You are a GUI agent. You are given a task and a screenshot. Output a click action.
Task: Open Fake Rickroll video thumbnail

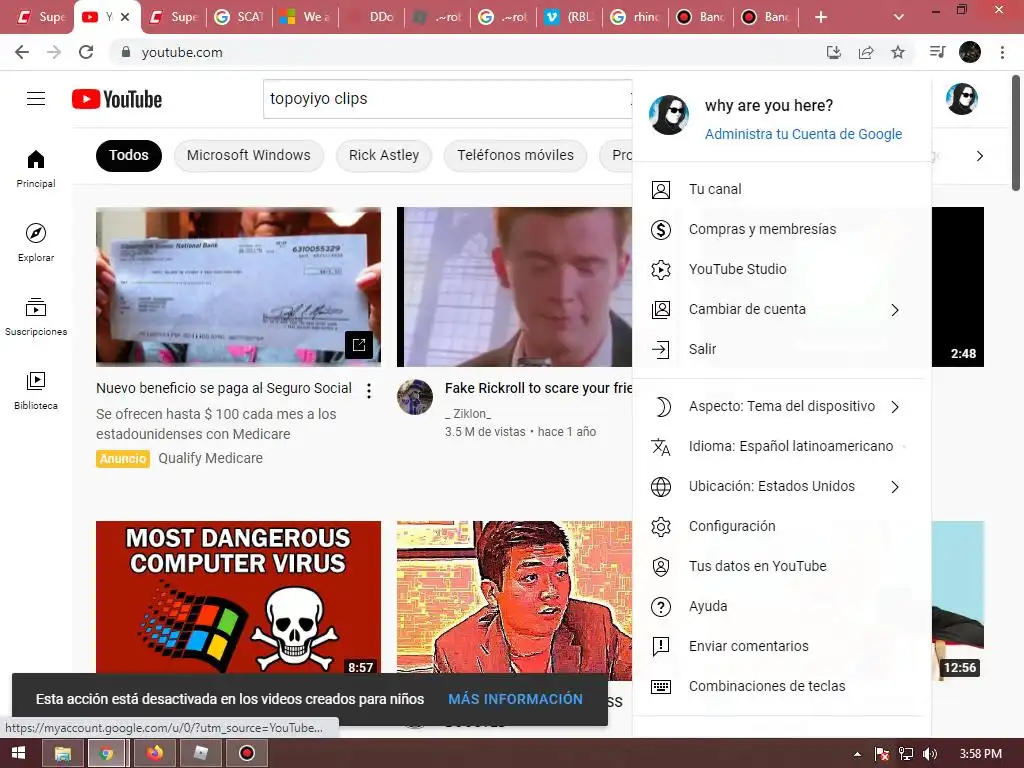pyautogui.click(x=515, y=287)
